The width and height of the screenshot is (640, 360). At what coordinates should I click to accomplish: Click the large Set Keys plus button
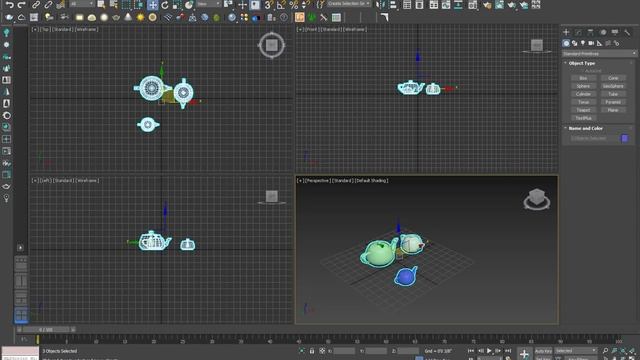524,353
